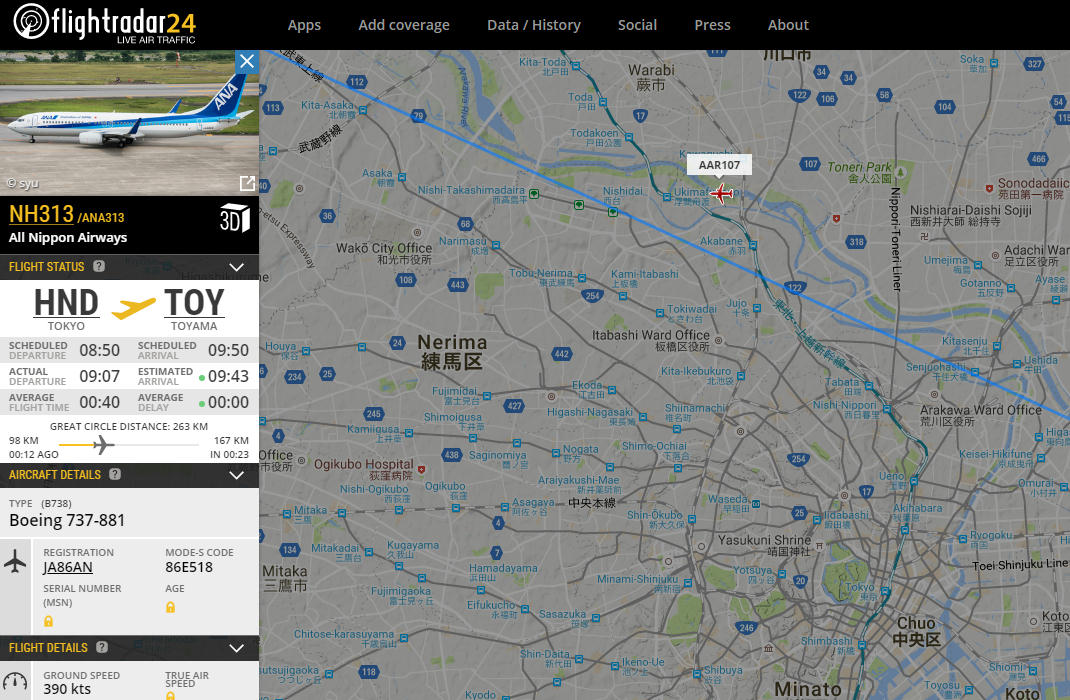Collapse the Flight Details section
The width and height of the screenshot is (1070, 700).
pyautogui.click(x=237, y=648)
